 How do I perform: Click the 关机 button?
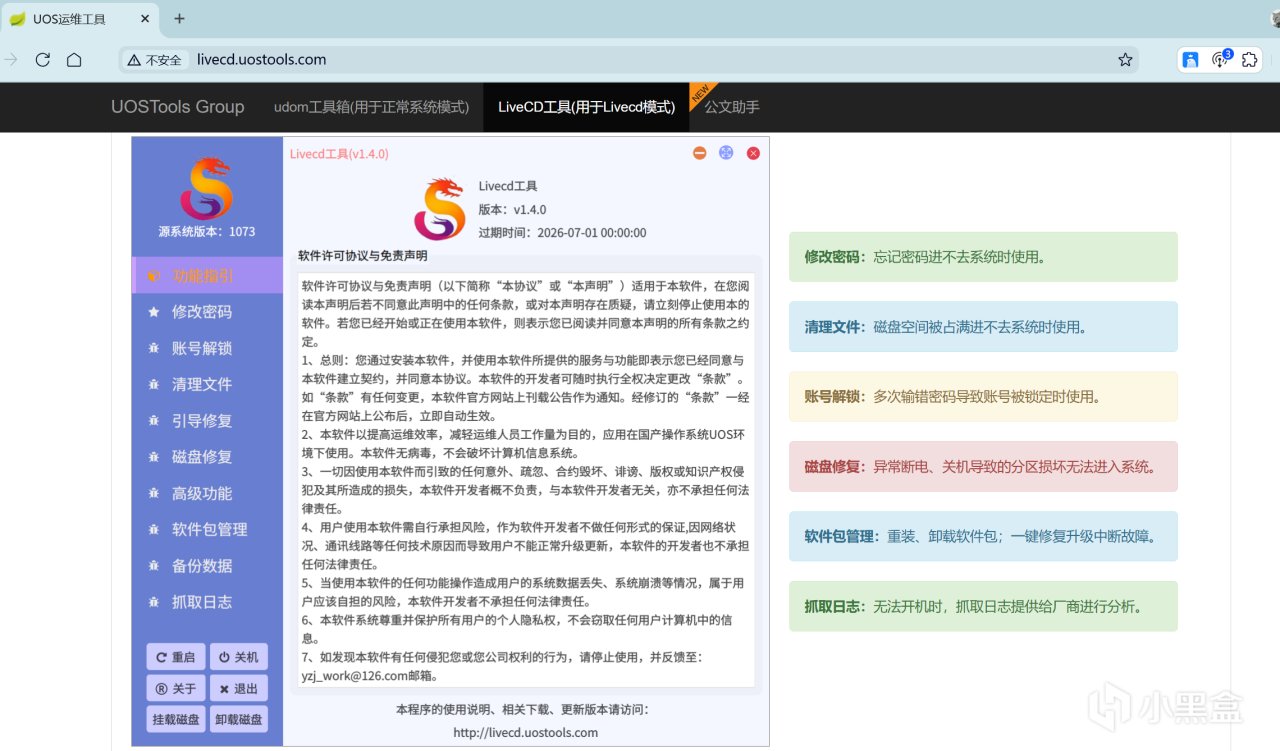[239, 657]
